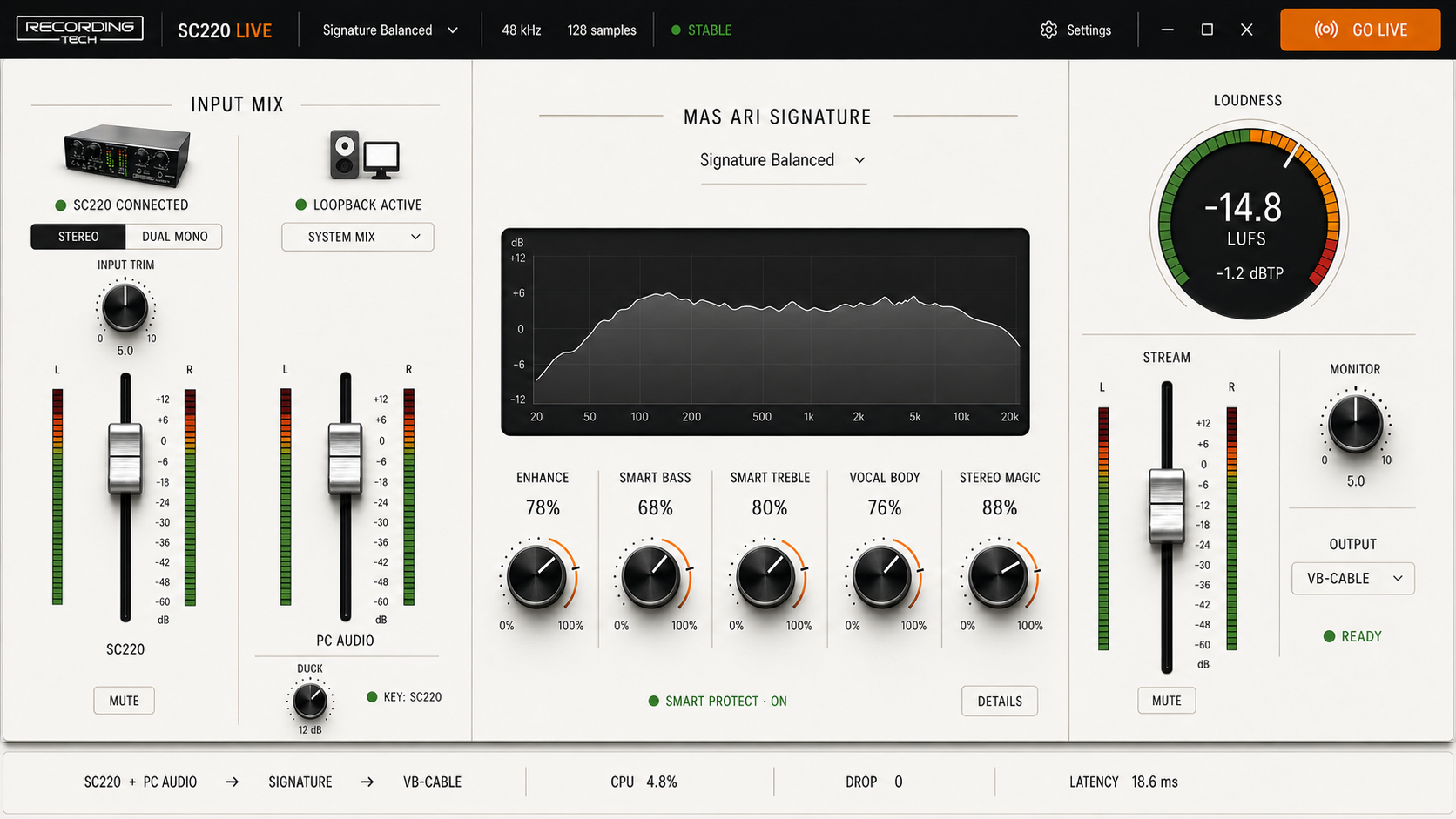1456x819 pixels.
Task: Mute the Stream output
Action: coord(1166,701)
